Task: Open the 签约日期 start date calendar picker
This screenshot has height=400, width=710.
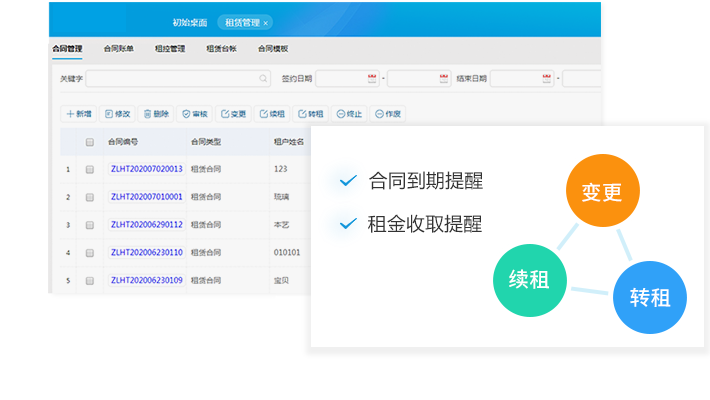Action: click(x=372, y=78)
